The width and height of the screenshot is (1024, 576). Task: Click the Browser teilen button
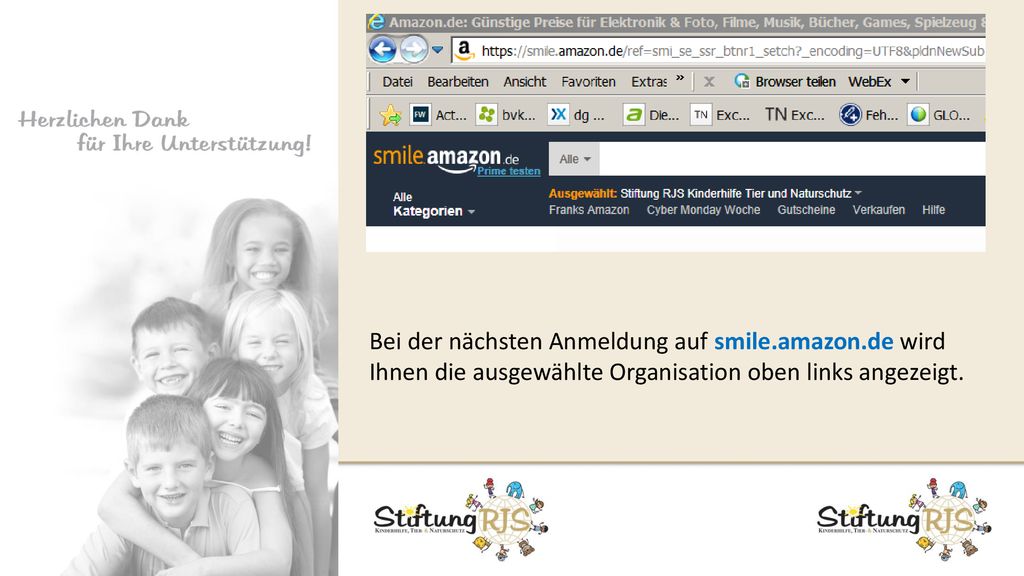click(785, 82)
